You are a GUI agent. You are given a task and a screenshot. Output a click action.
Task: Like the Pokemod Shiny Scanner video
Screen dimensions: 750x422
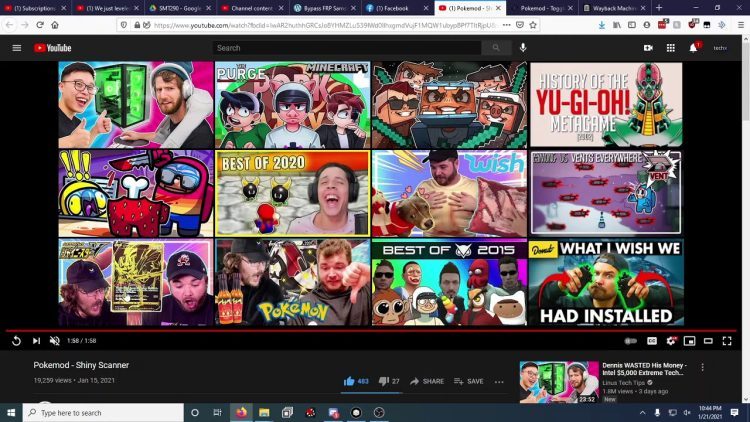point(356,381)
